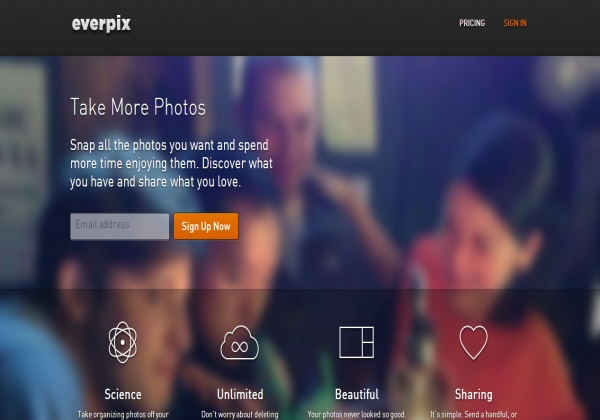Click 'Your photos never looked so good' text
The width and height of the screenshot is (600, 420).
click(x=357, y=415)
